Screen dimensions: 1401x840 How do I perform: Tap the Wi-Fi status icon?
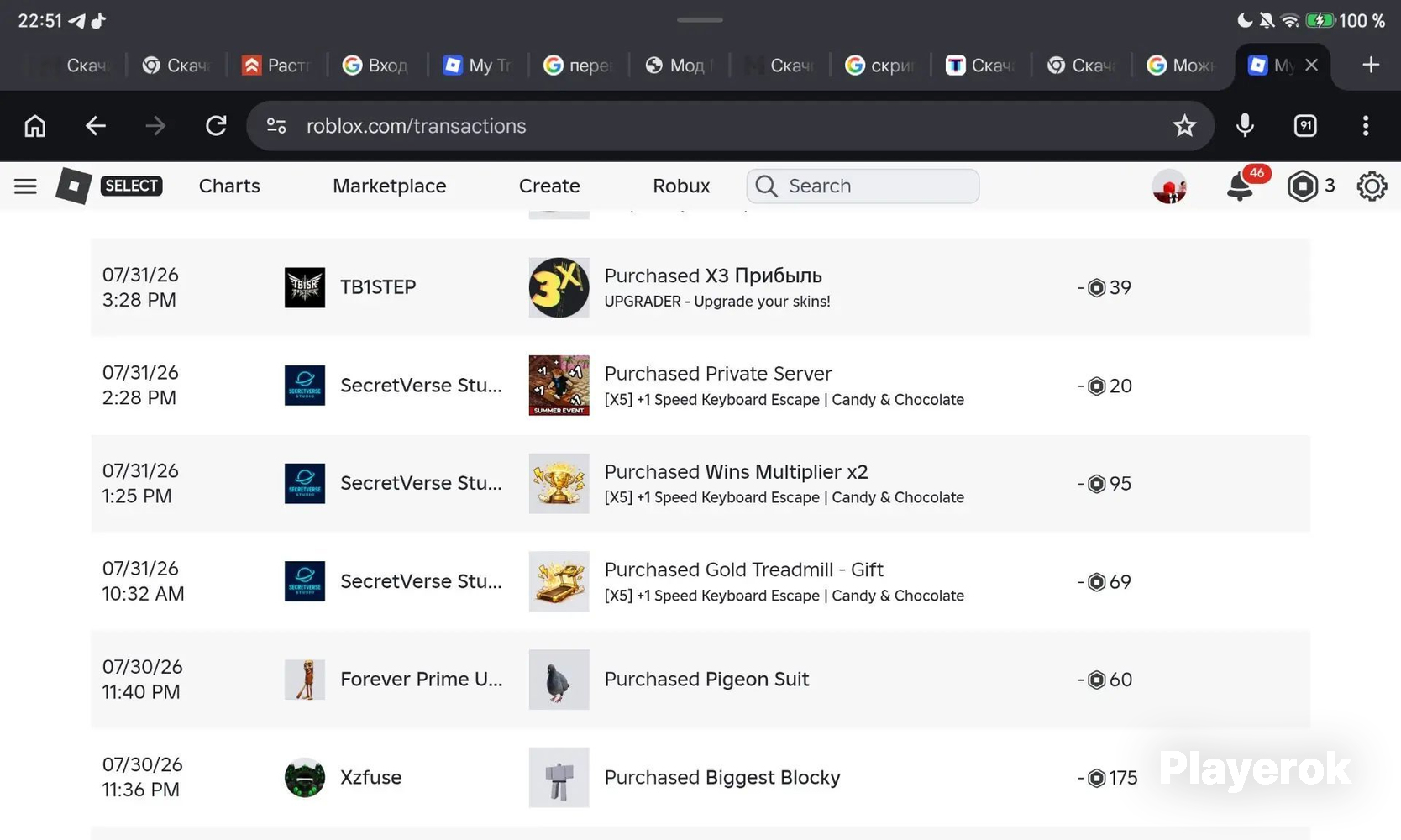click(1291, 20)
